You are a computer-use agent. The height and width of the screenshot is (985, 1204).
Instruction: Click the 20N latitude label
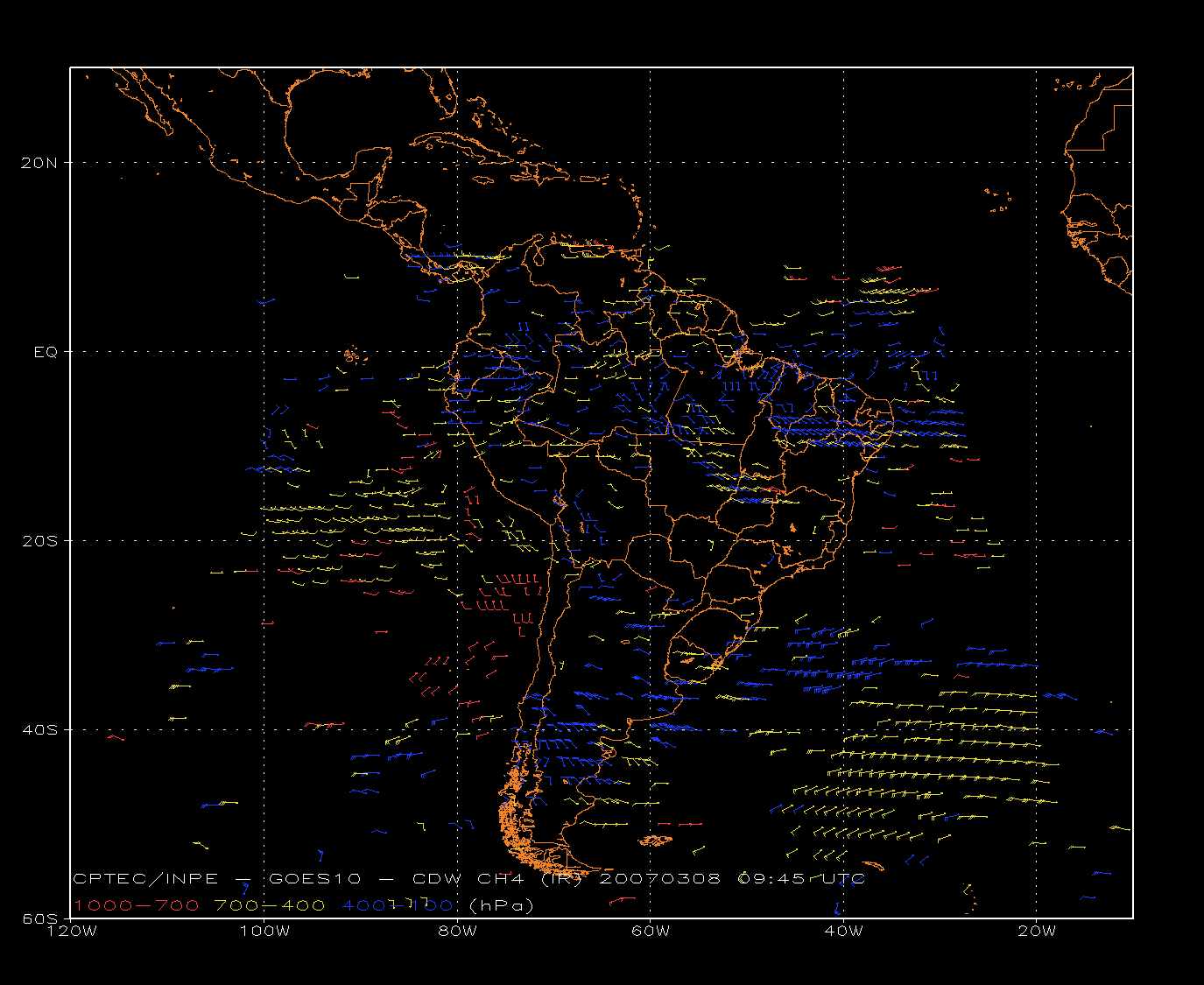(41, 162)
